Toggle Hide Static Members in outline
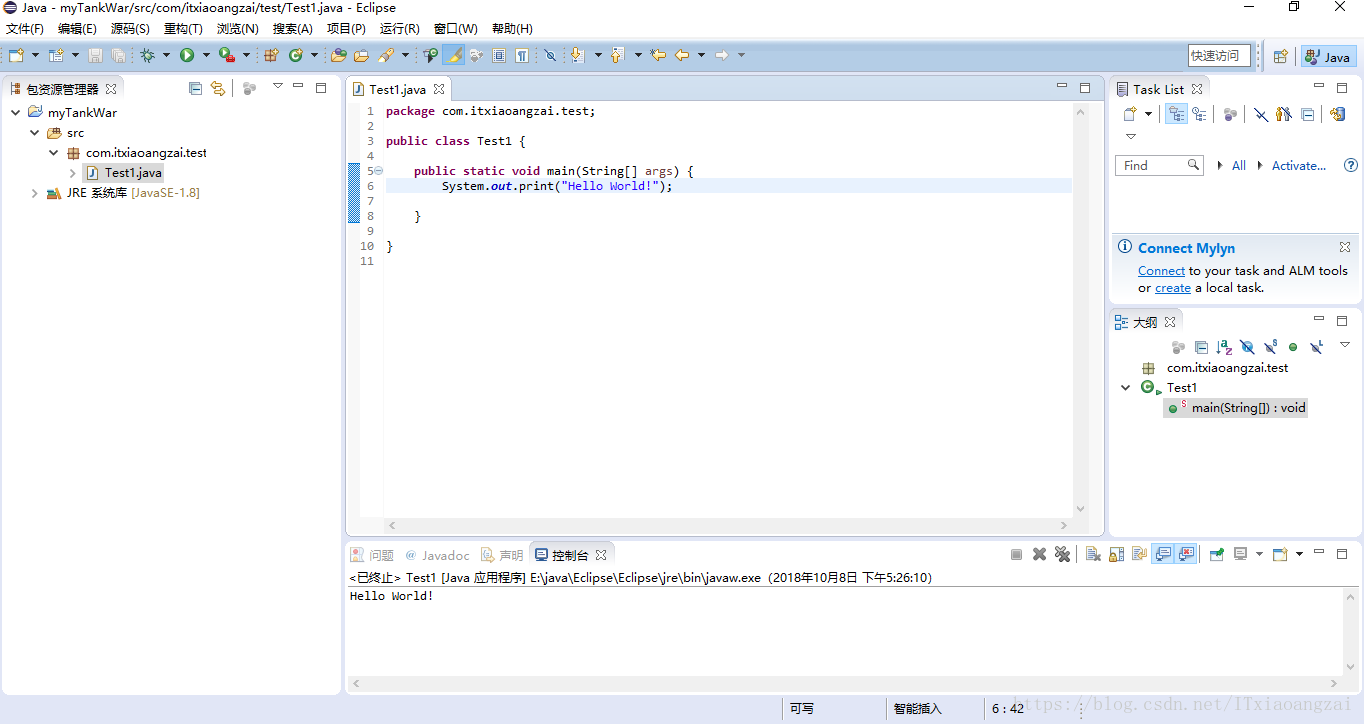This screenshot has width=1364, height=724. tap(1270, 347)
